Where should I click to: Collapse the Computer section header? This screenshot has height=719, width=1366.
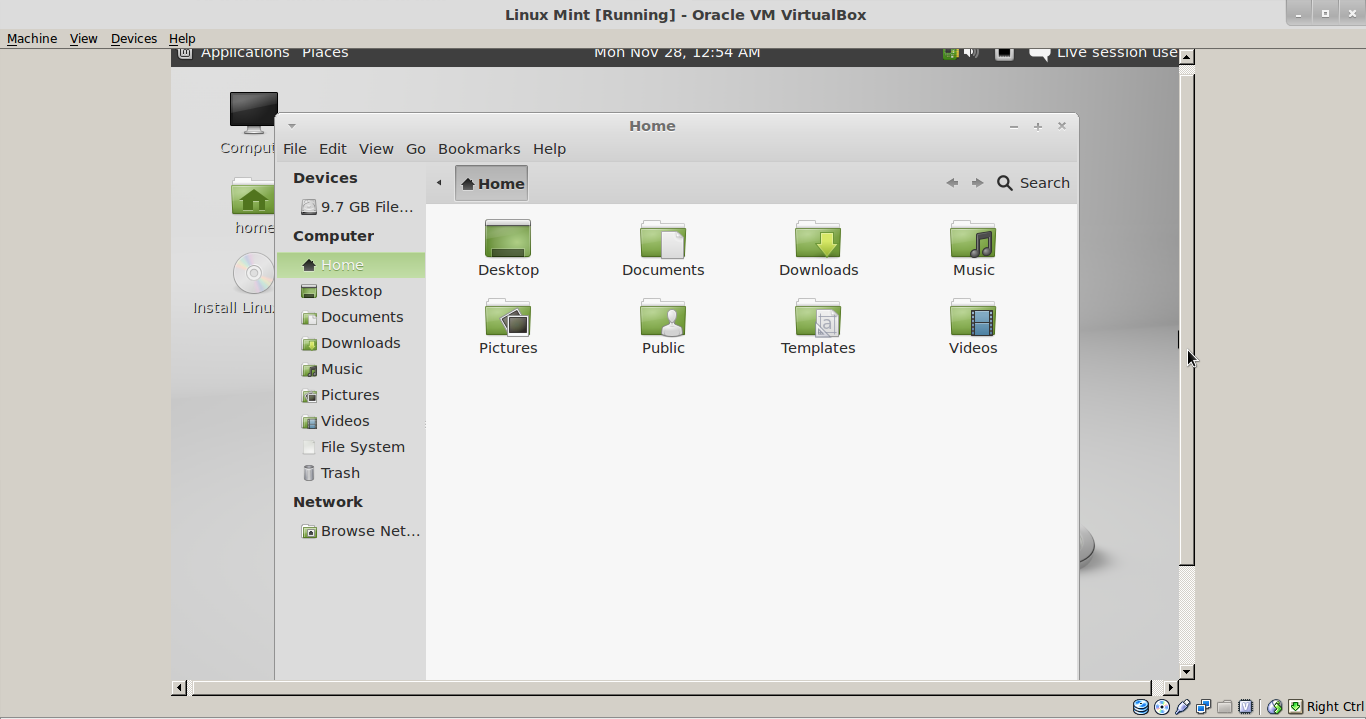[x=333, y=235]
